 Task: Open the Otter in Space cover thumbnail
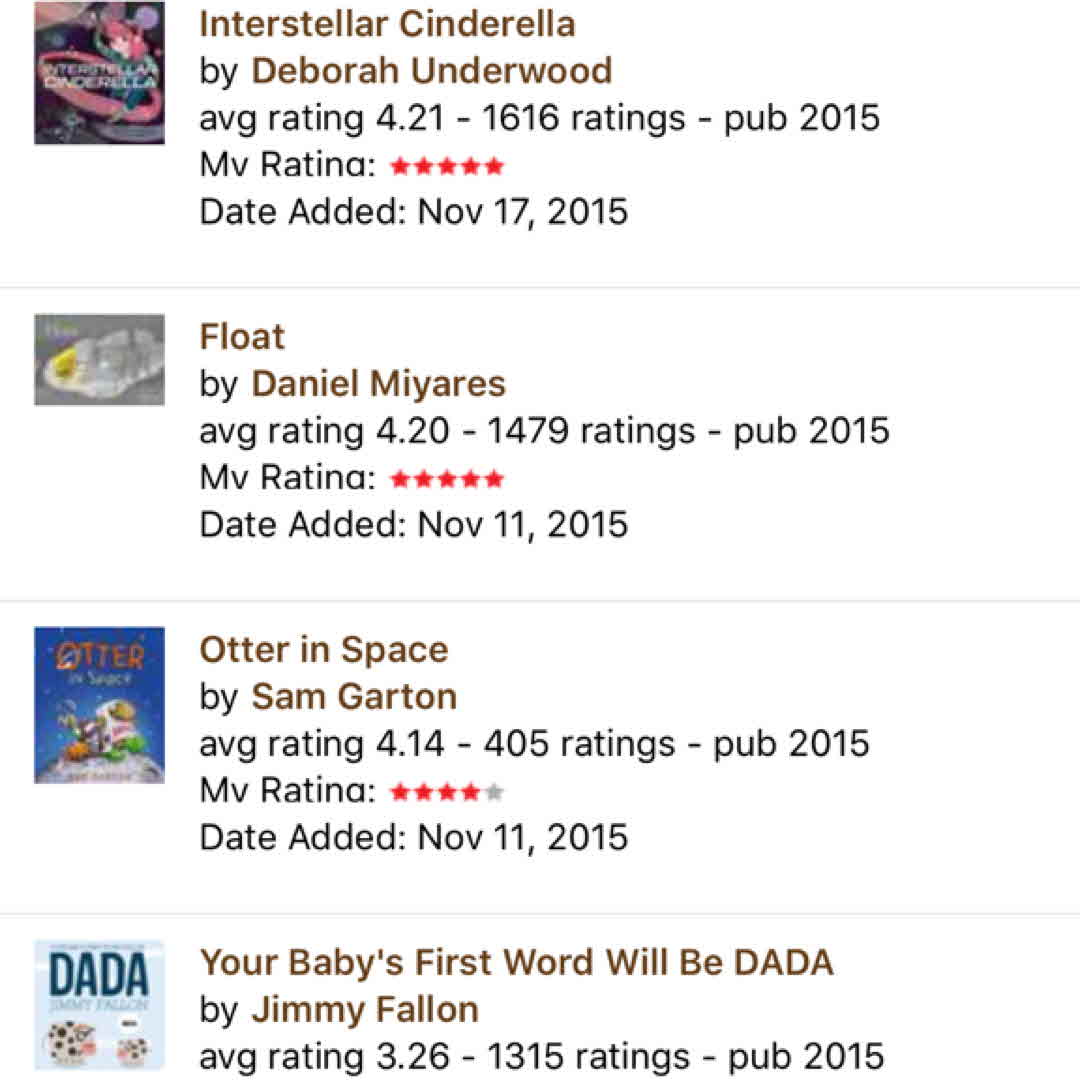coord(99,705)
